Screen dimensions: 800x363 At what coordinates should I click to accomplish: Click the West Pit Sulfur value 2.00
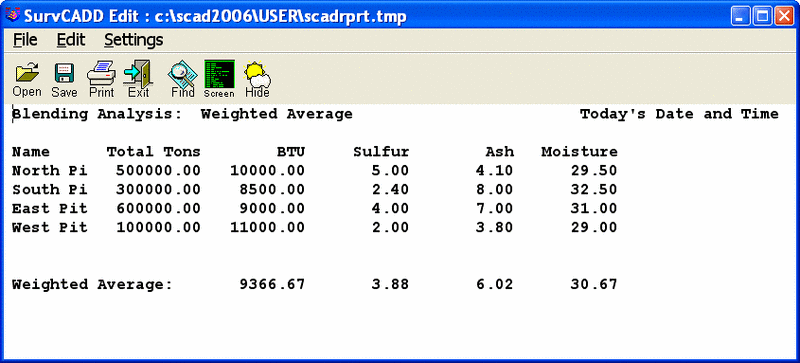coord(390,227)
